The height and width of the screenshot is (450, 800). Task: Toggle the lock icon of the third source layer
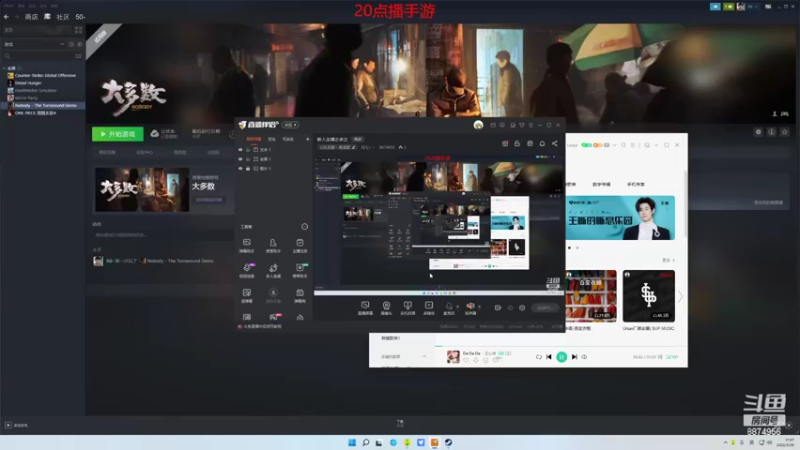[248, 168]
